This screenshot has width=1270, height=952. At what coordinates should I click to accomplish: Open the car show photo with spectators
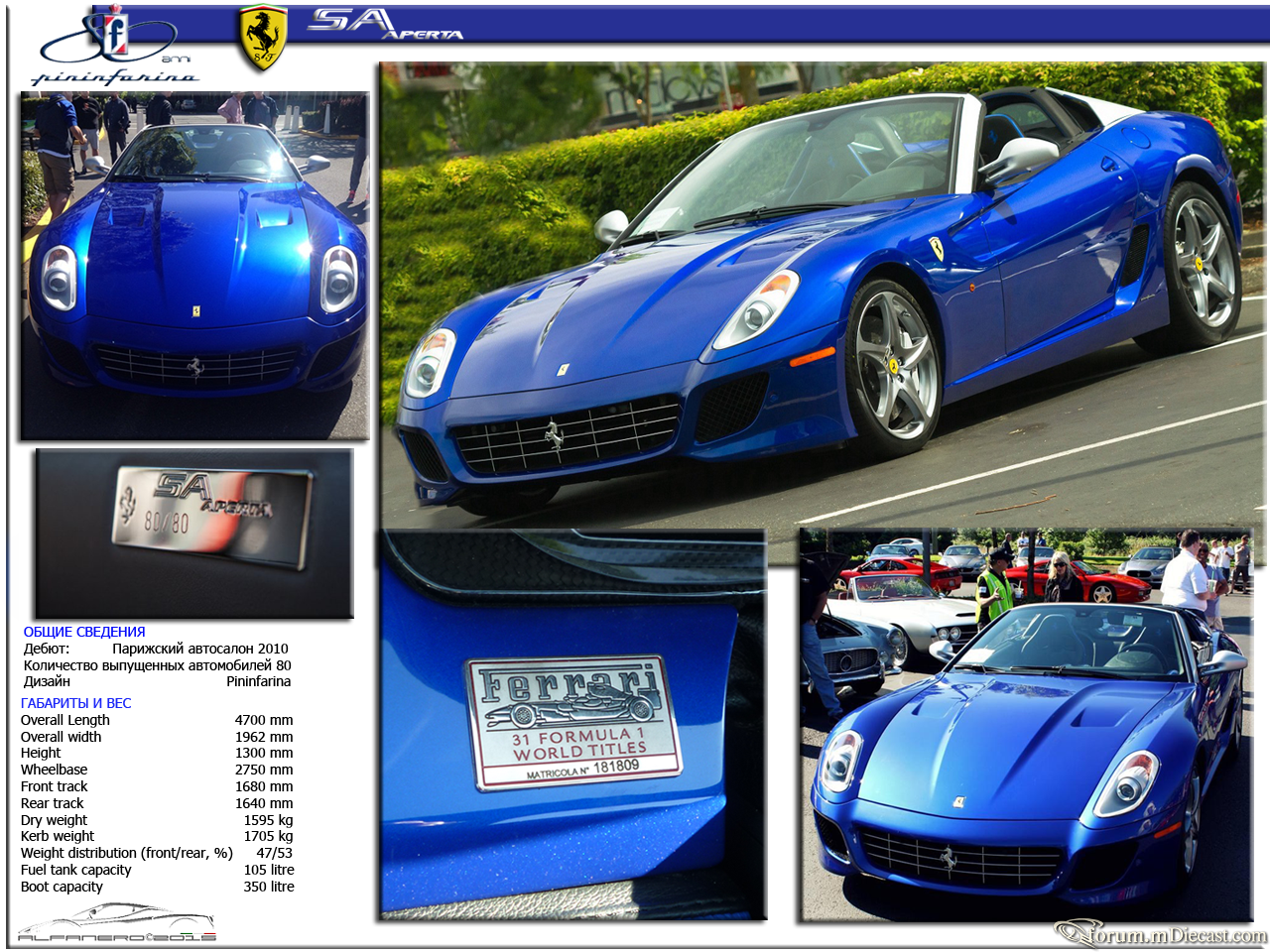(1026, 725)
